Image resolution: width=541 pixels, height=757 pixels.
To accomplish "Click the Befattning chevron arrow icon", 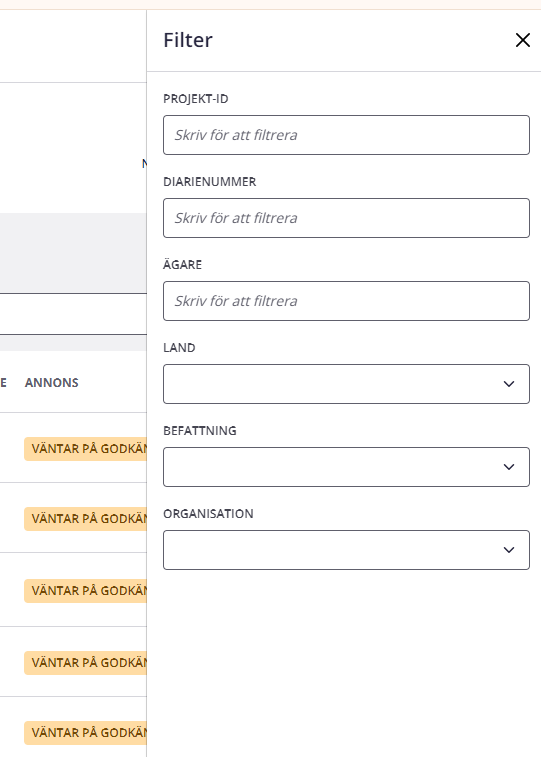I will pos(509,467).
